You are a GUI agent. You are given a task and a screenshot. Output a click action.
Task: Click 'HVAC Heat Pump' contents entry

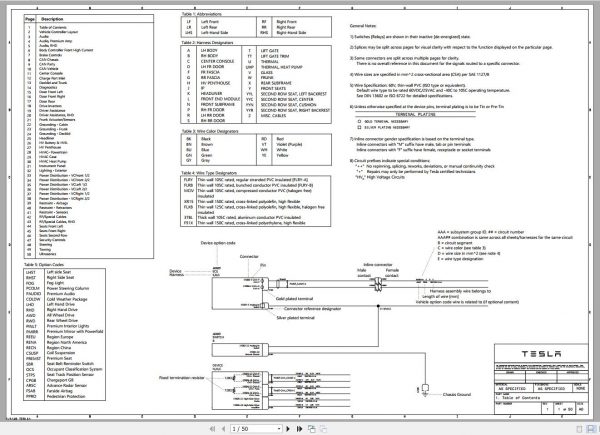52,161
